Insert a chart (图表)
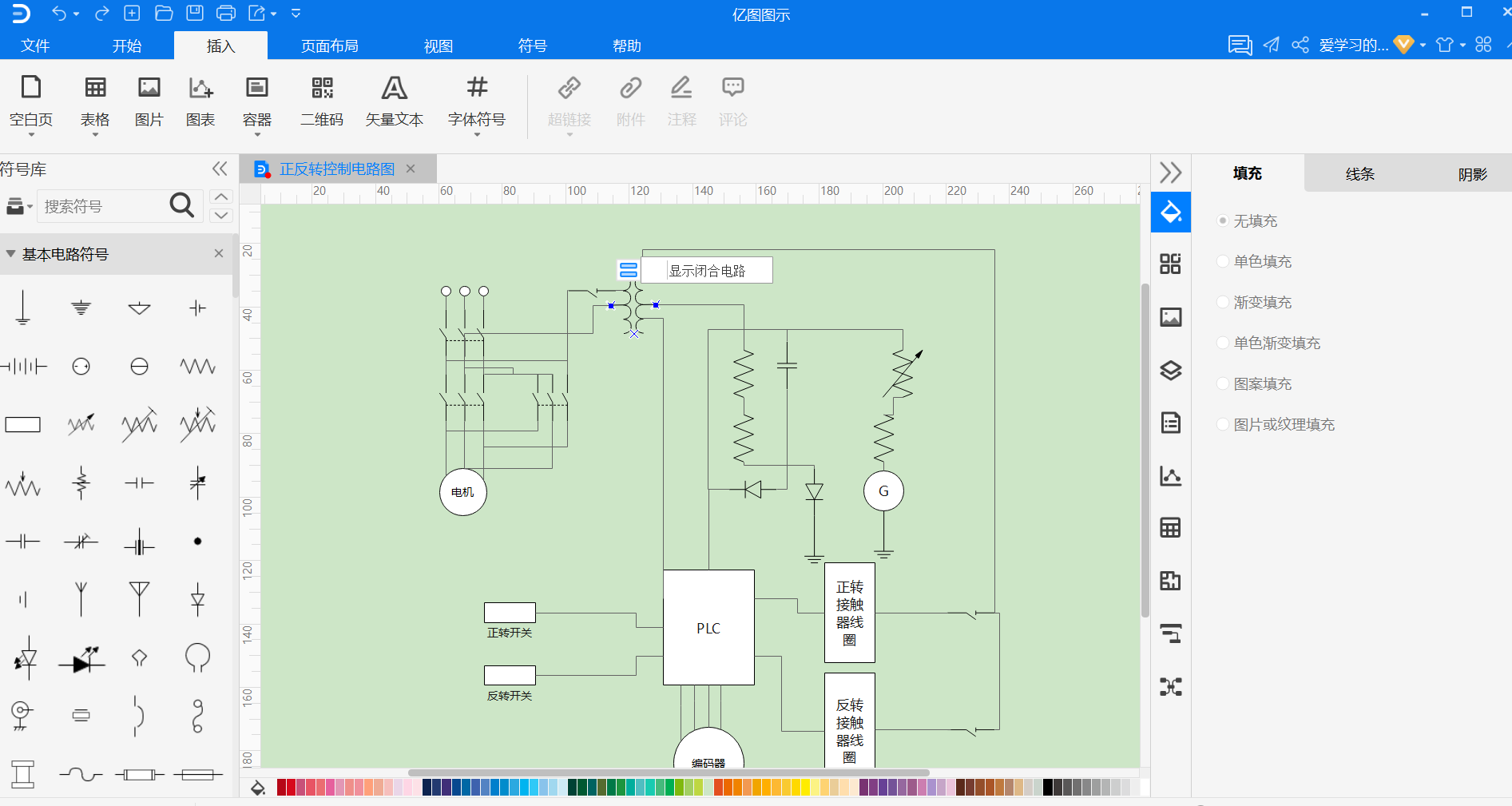 (x=200, y=101)
